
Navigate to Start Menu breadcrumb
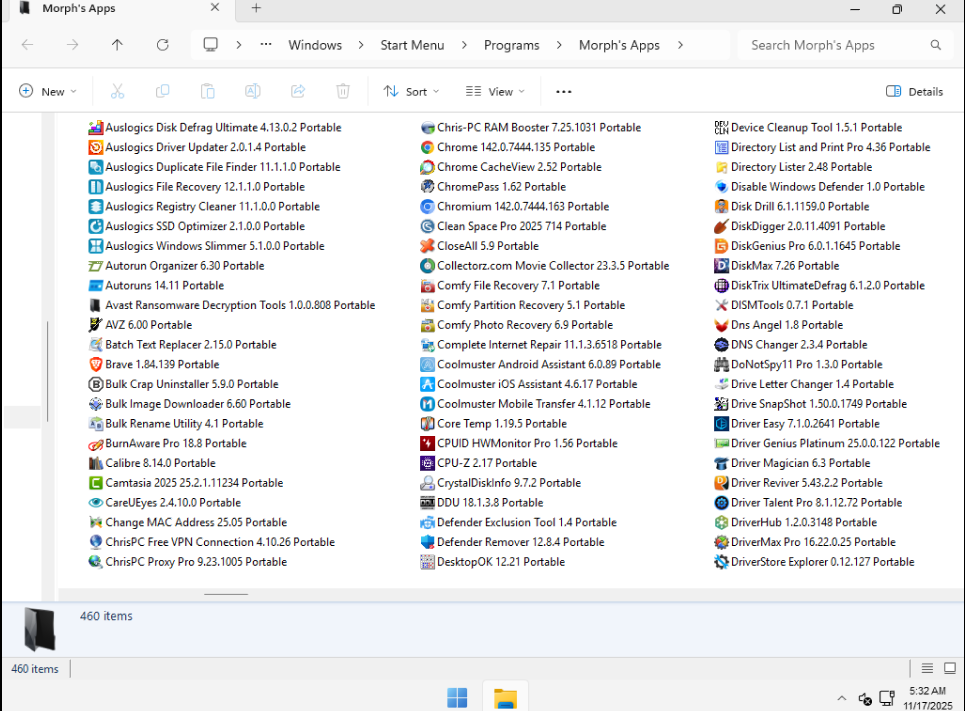[412, 45]
